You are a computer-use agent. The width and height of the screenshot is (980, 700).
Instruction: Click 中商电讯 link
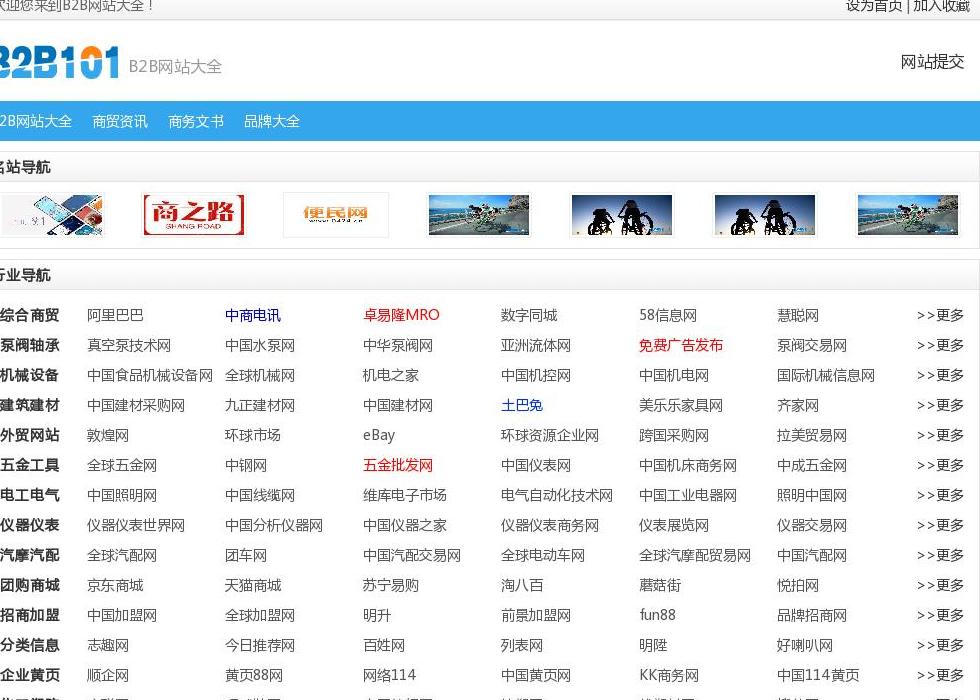click(x=253, y=315)
